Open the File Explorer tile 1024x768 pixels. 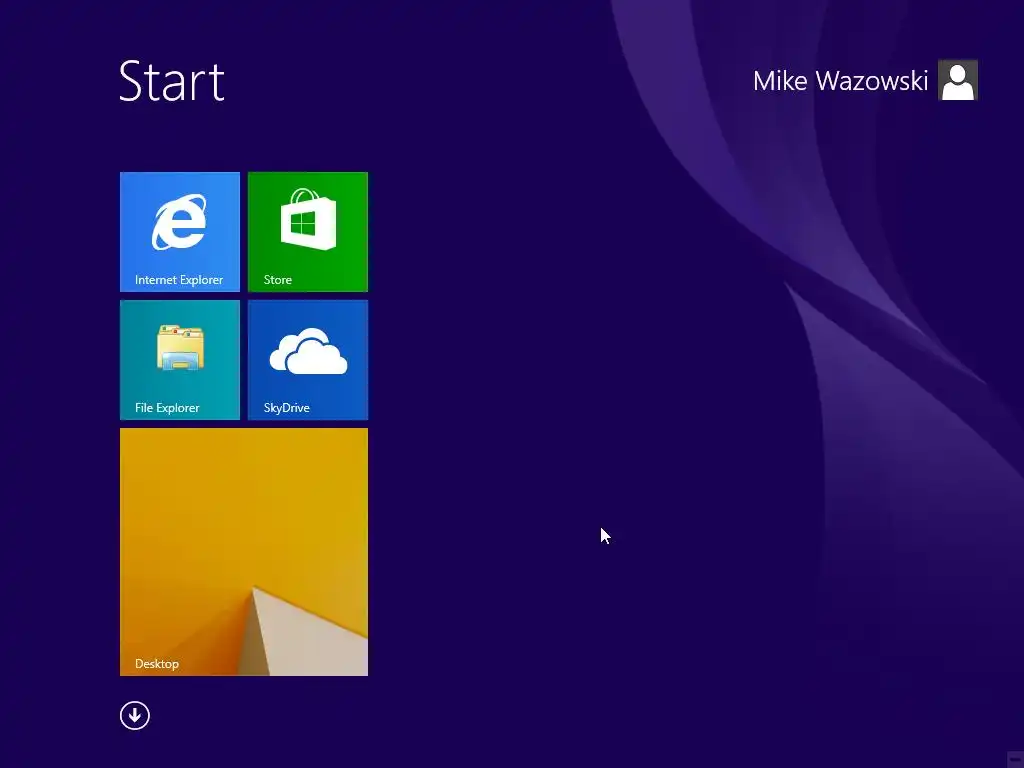tap(180, 360)
